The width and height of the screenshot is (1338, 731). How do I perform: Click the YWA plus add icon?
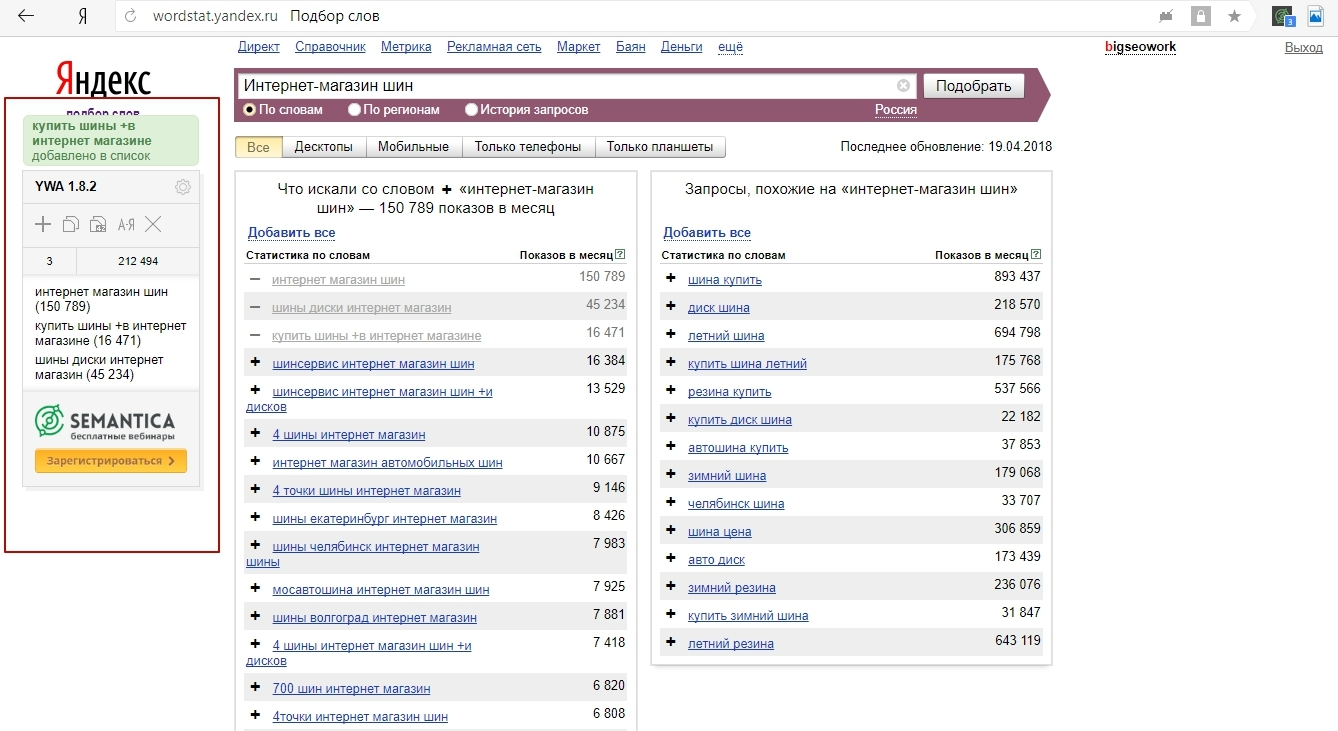[43, 224]
